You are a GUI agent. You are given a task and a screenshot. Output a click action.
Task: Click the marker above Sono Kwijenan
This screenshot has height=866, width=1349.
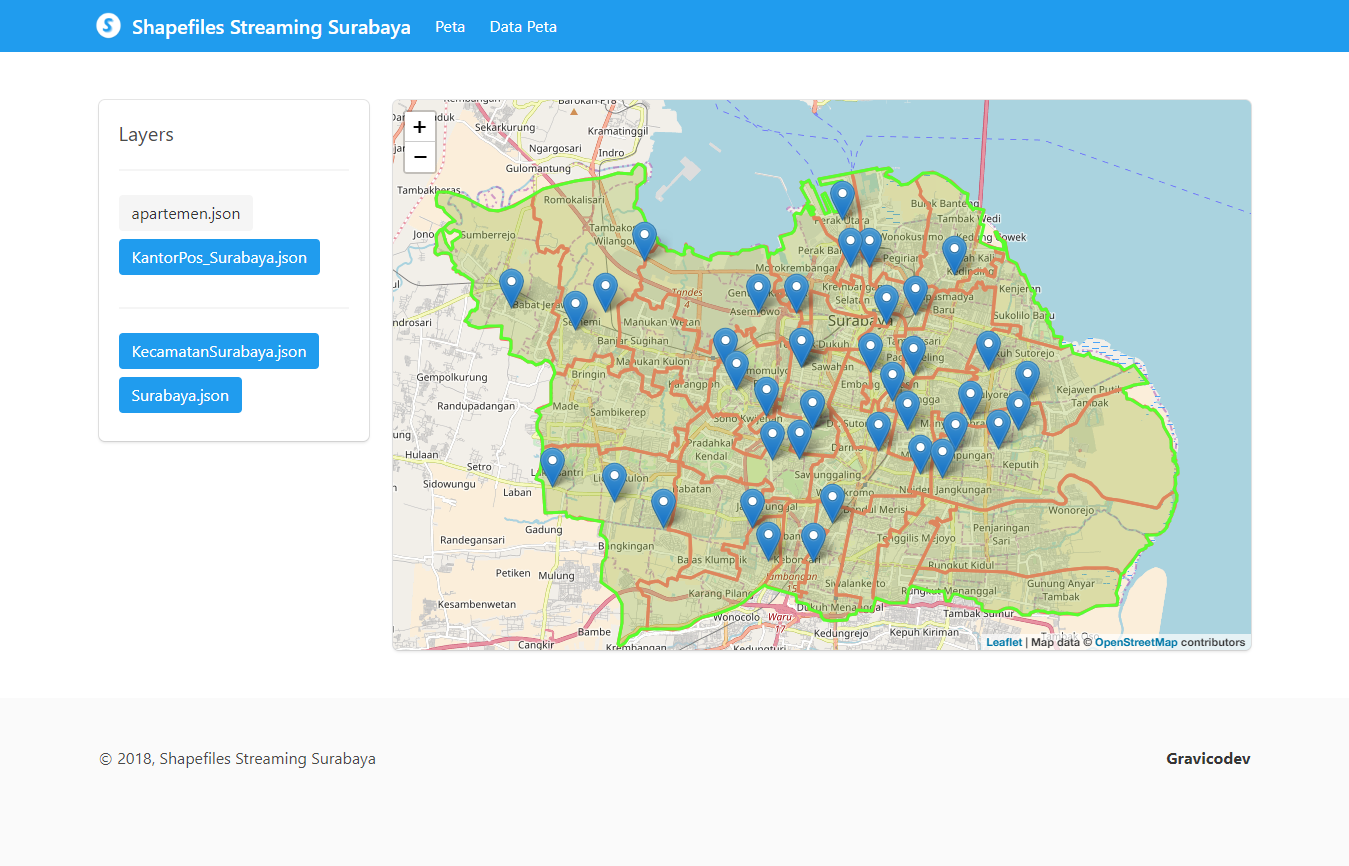tap(766, 396)
